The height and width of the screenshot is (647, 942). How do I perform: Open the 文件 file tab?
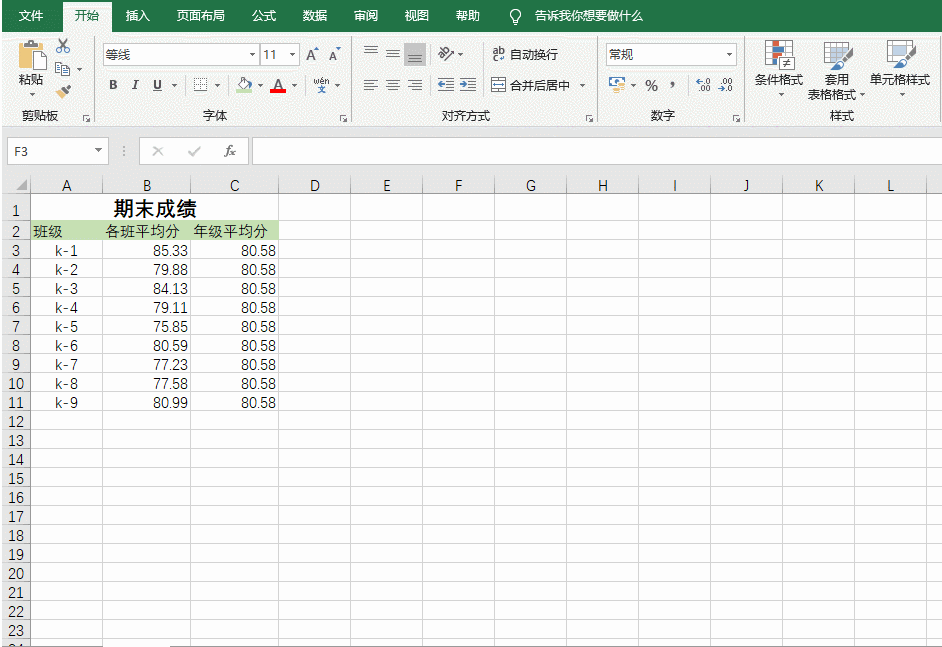tap(31, 16)
